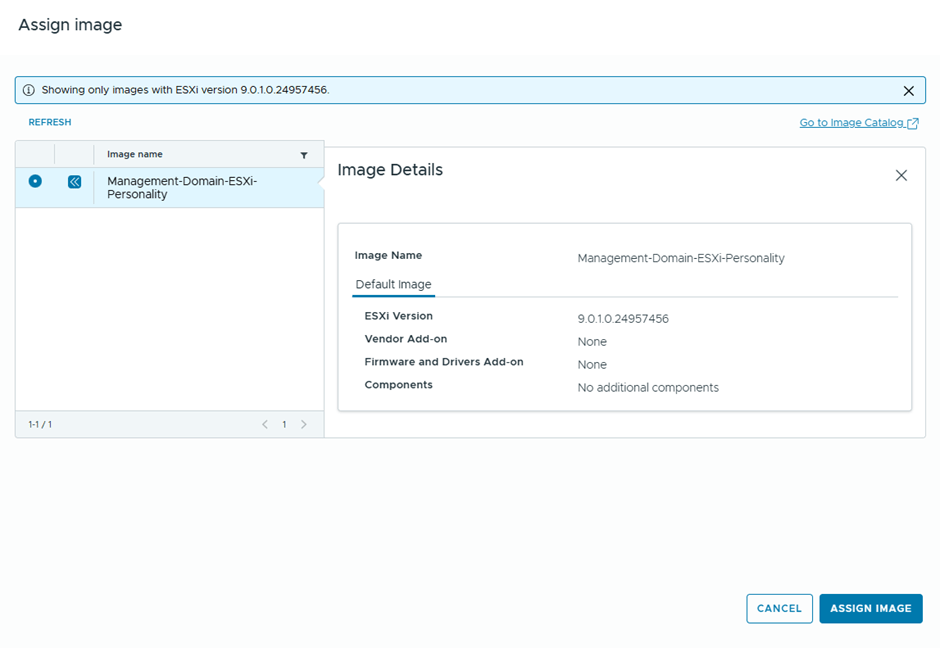The image size is (940, 648).
Task: Click the info icon in the banner
Action: [x=29, y=90]
